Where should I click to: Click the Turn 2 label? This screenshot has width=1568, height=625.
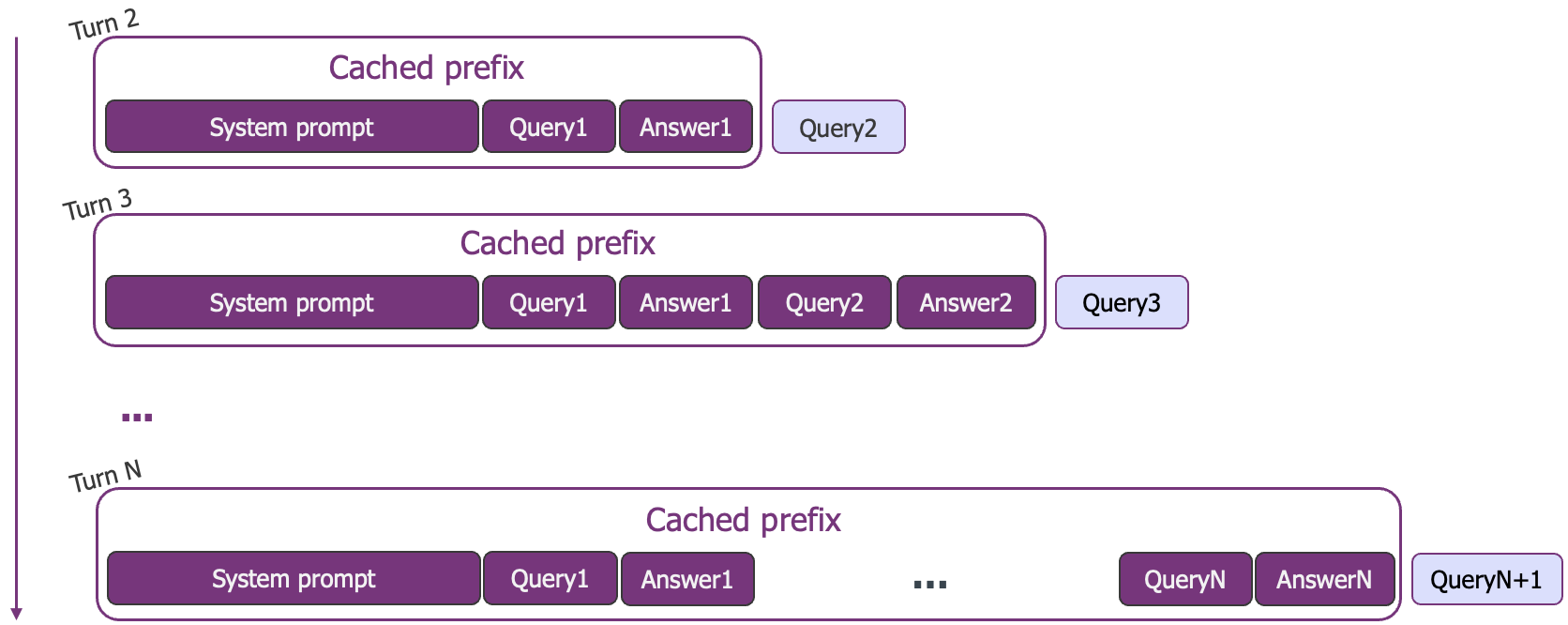click(x=104, y=24)
